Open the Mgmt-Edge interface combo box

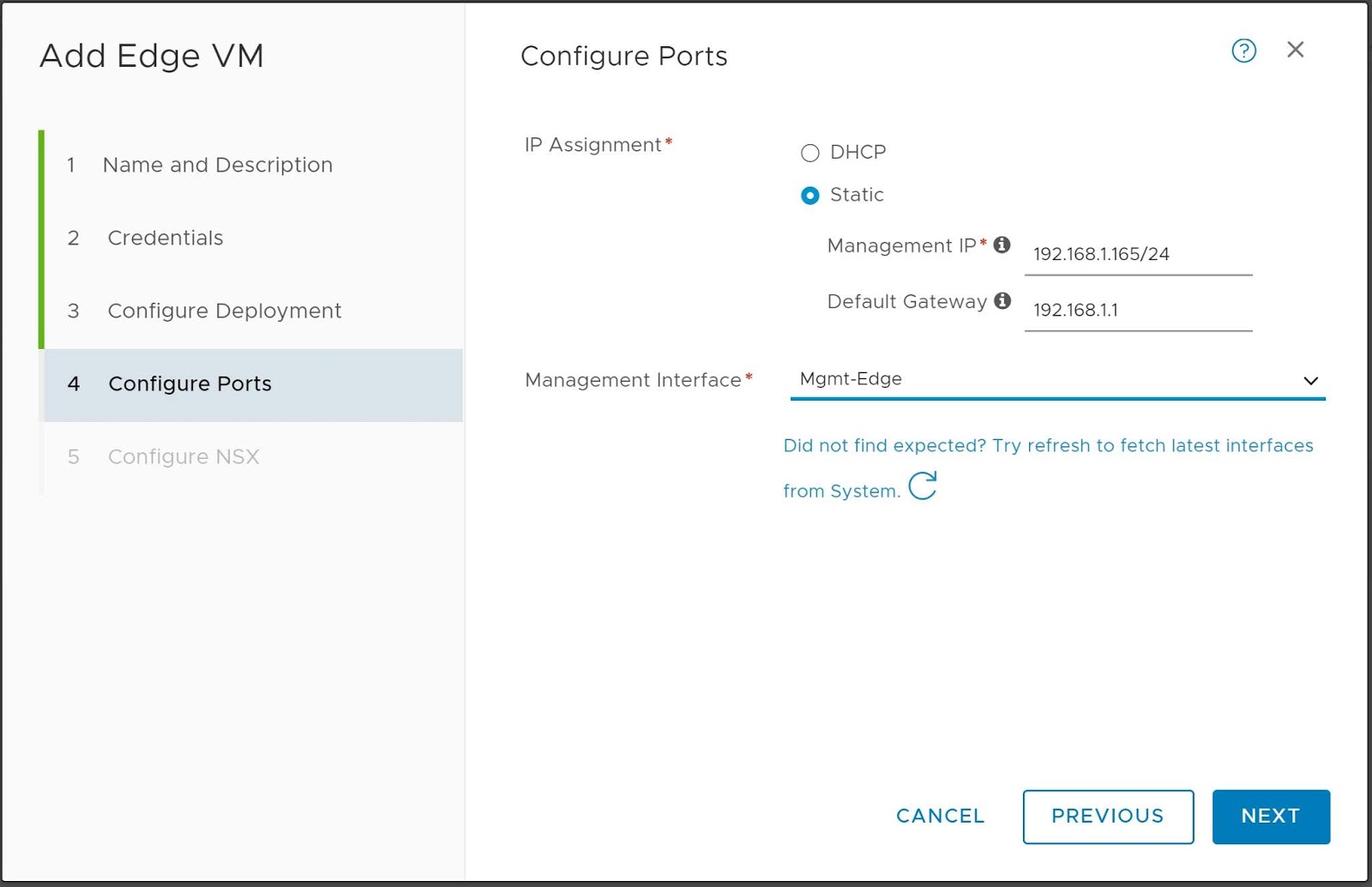point(1029,379)
